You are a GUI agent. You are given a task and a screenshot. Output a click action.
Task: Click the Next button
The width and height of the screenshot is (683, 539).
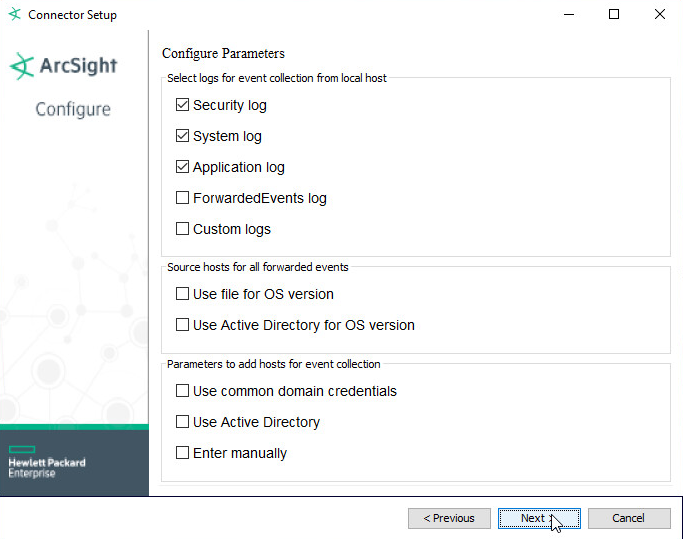pos(539,518)
